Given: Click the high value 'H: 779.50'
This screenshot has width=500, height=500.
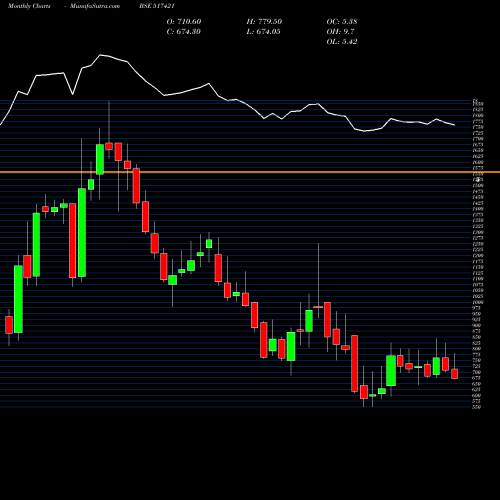Looking at the screenshot, I should [264, 22].
